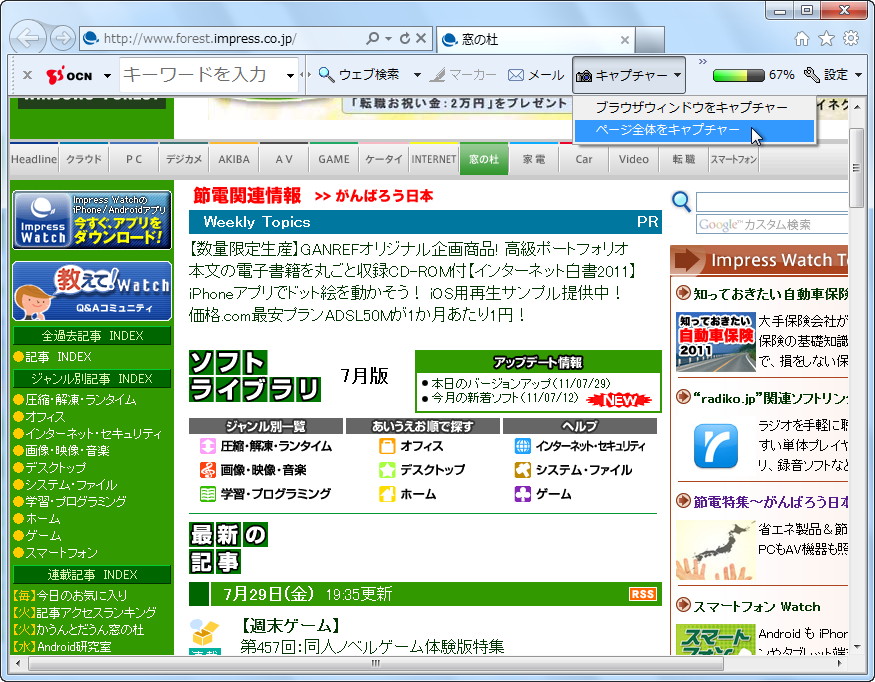Click the horizontal scrollbar thumb

[x=376, y=664]
